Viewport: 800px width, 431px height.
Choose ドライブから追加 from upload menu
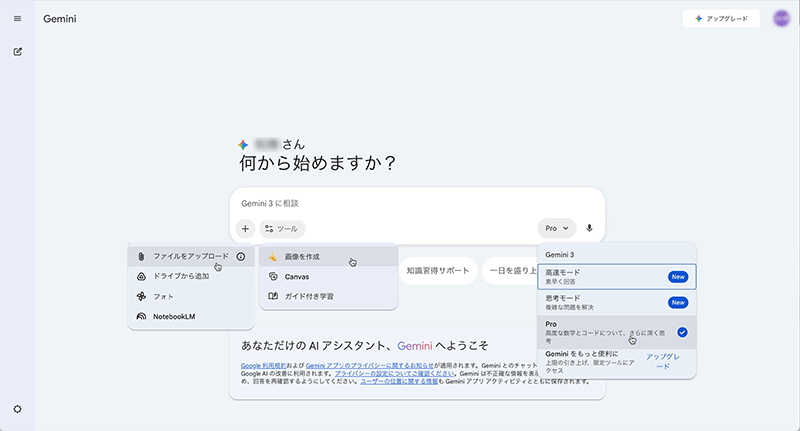click(181, 275)
